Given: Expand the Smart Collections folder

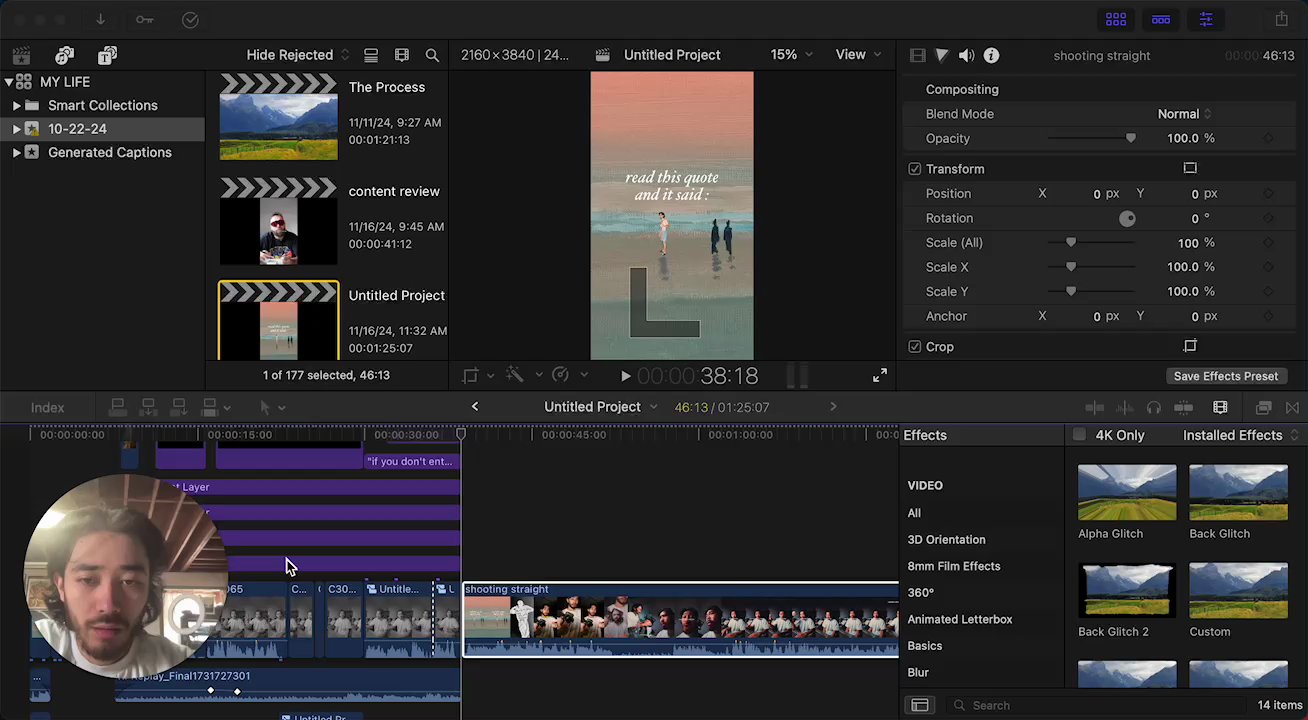Looking at the screenshot, I should pyautogui.click(x=16, y=105).
